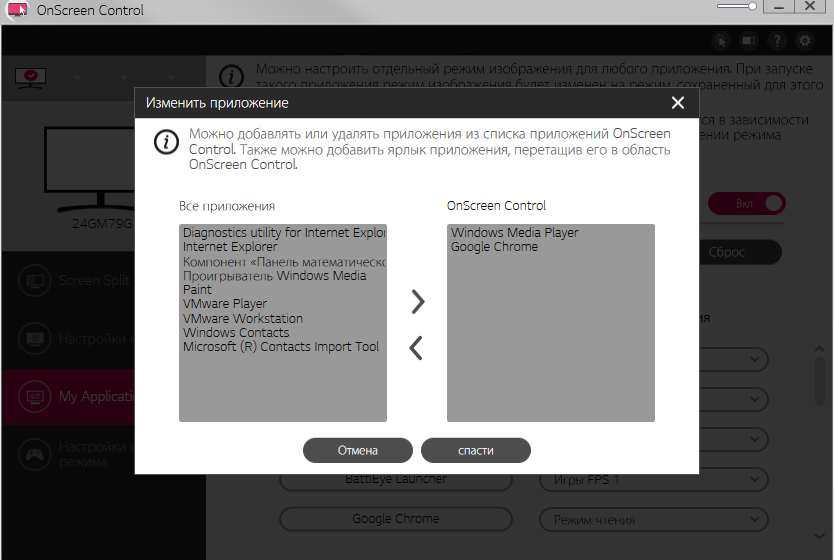834x560 pixels.
Task: Click the cursor pointer icon in top bar
Action: pos(721,40)
